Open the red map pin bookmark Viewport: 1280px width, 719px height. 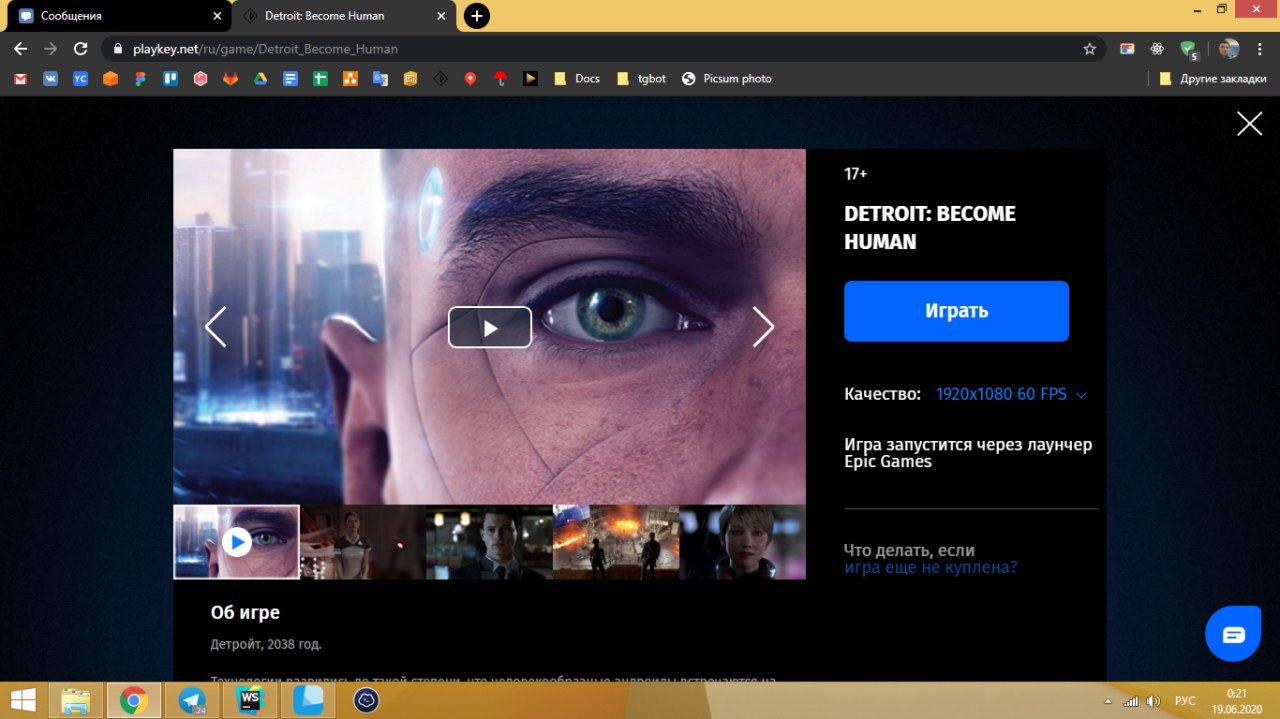(470, 78)
